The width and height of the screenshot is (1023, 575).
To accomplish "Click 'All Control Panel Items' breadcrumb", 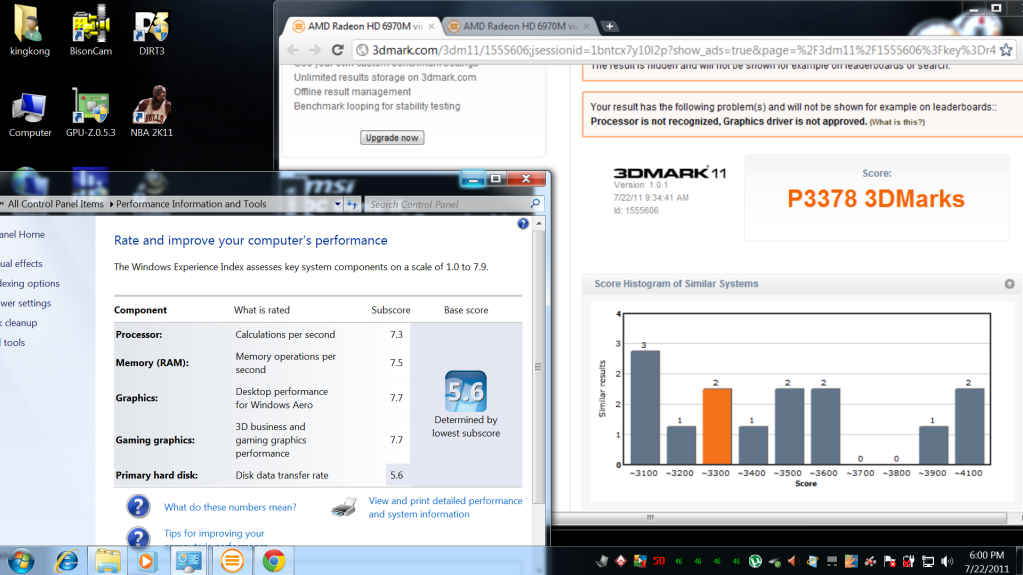I will coord(55,204).
